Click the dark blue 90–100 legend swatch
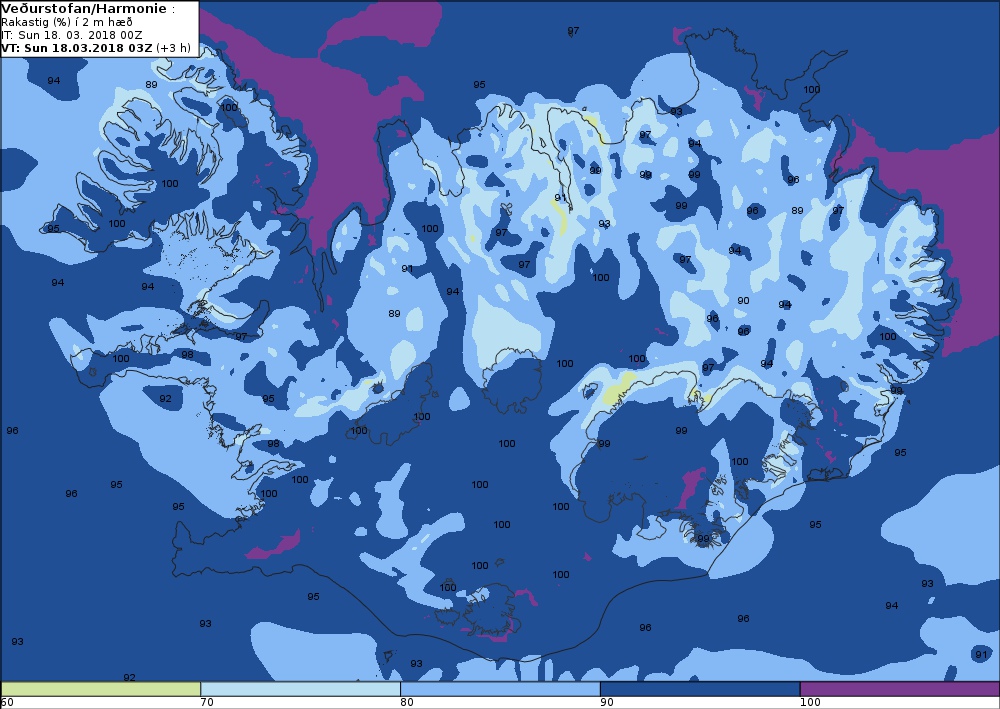The height and width of the screenshot is (709, 1000). click(x=700, y=689)
